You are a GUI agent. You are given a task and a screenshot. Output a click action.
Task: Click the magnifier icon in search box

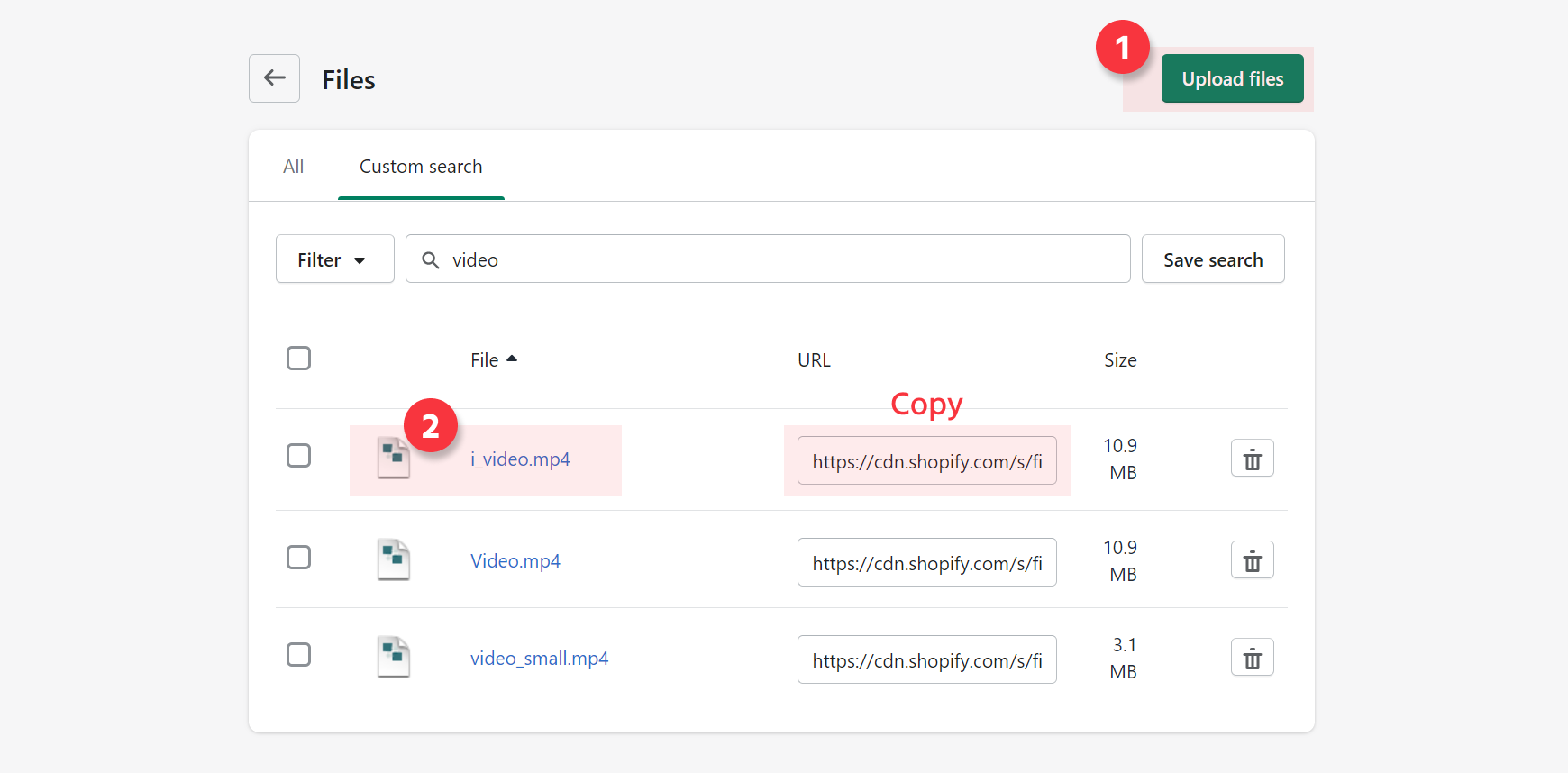[x=431, y=260]
